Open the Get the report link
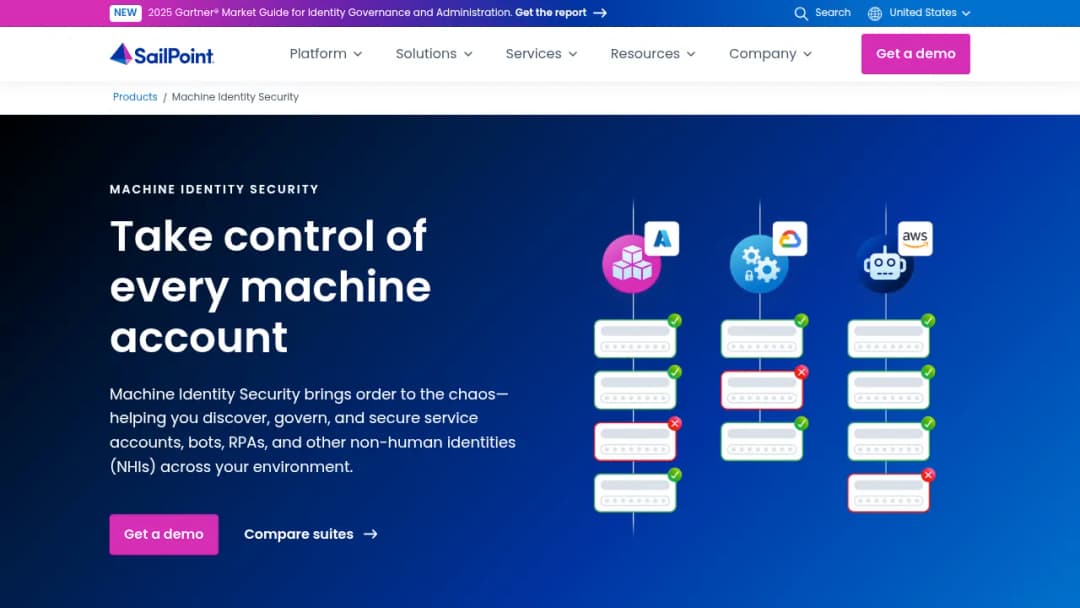Viewport: 1080px width, 608px height. [x=561, y=13]
